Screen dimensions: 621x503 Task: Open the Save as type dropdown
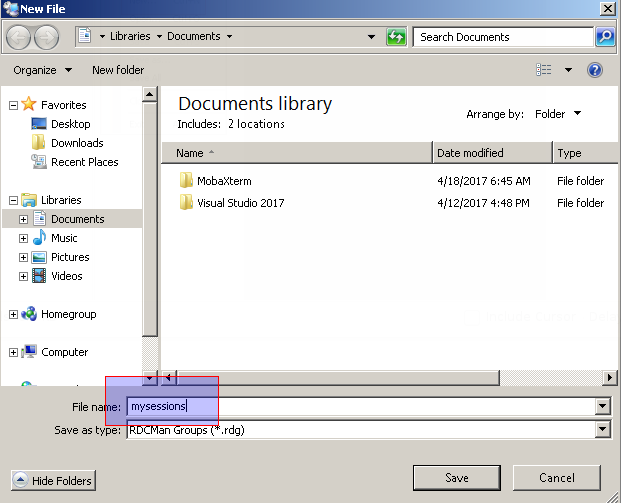click(x=602, y=429)
